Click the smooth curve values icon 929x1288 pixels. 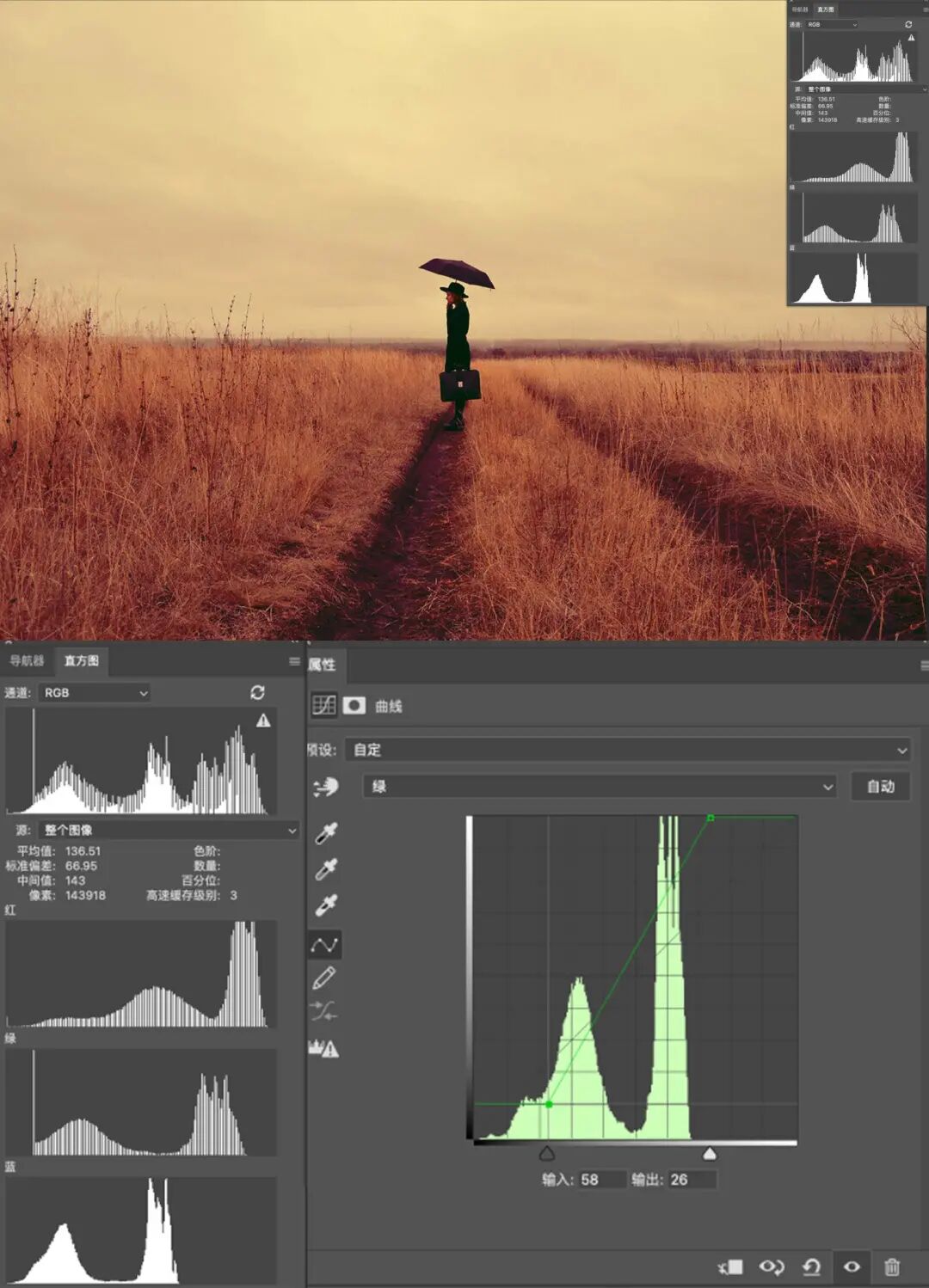[x=323, y=1011]
